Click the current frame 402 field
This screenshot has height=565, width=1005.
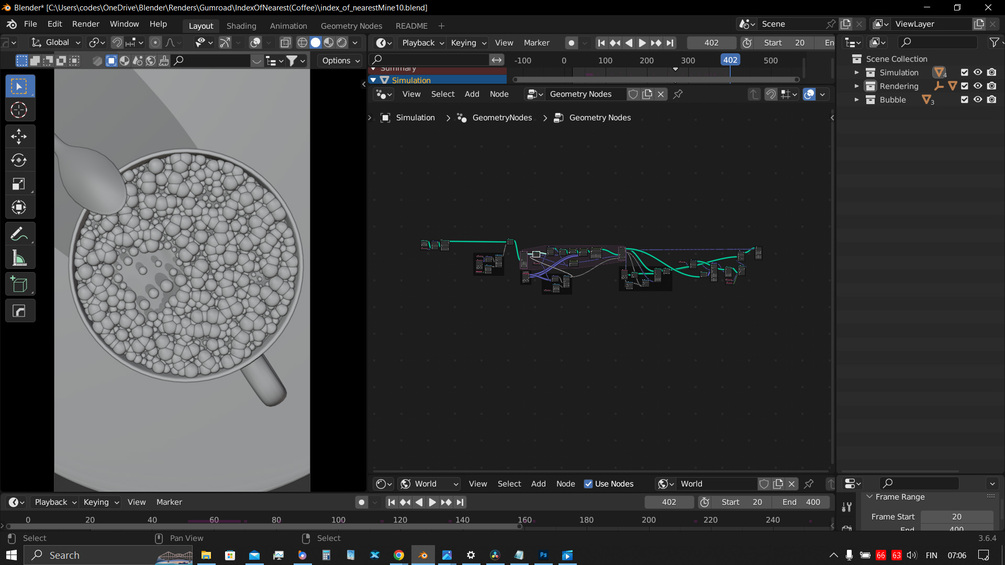pos(711,43)
